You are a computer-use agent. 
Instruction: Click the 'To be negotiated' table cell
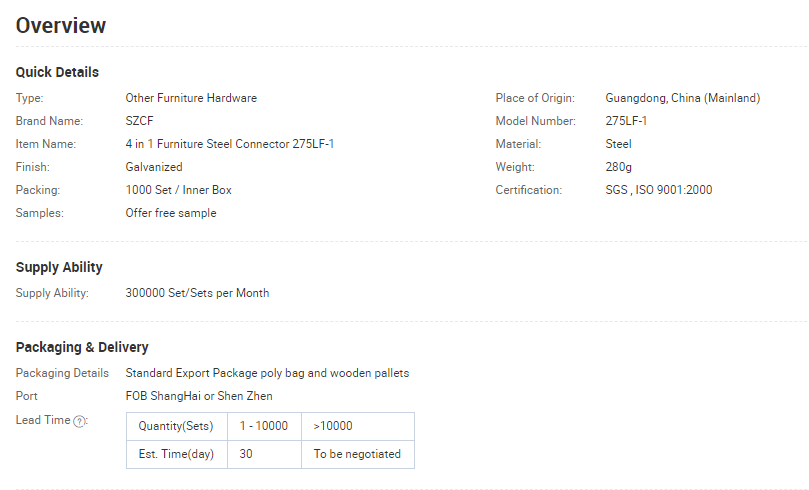pos(358,454)
